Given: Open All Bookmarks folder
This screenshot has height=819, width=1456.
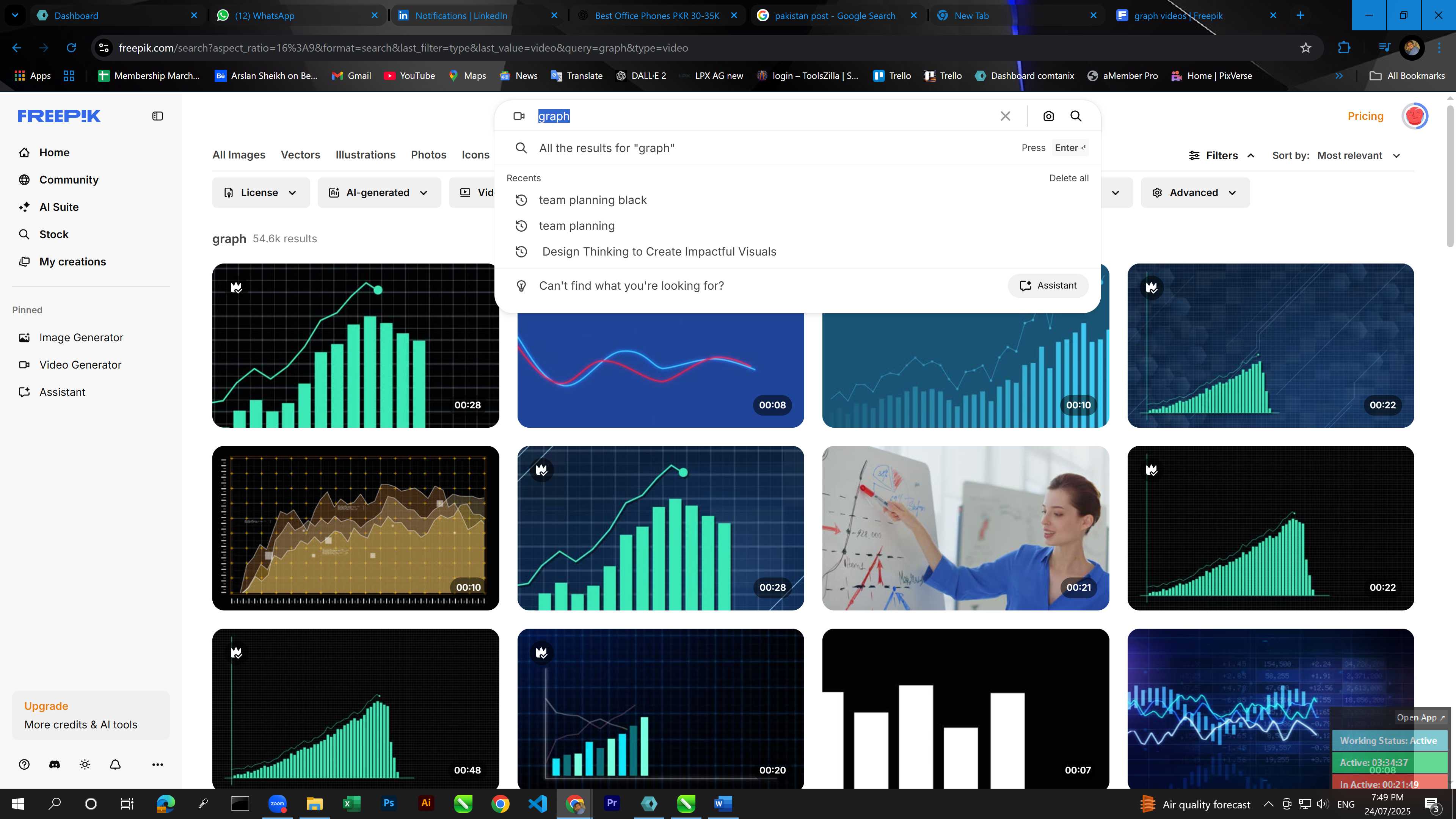Looking at the screenshot, I should pos(1407,76).
